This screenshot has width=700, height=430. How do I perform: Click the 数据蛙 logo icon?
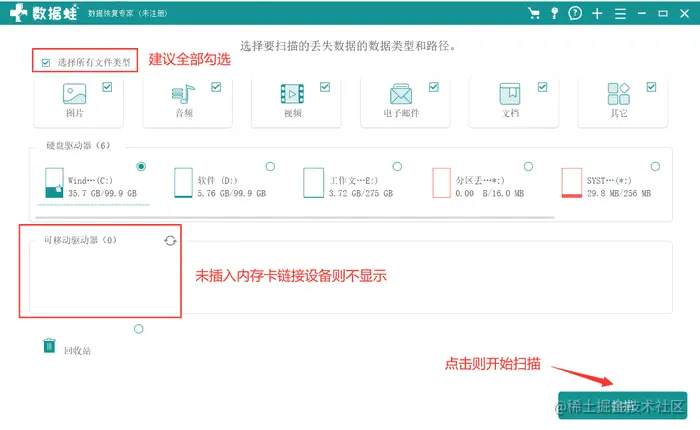click(19, 13)
